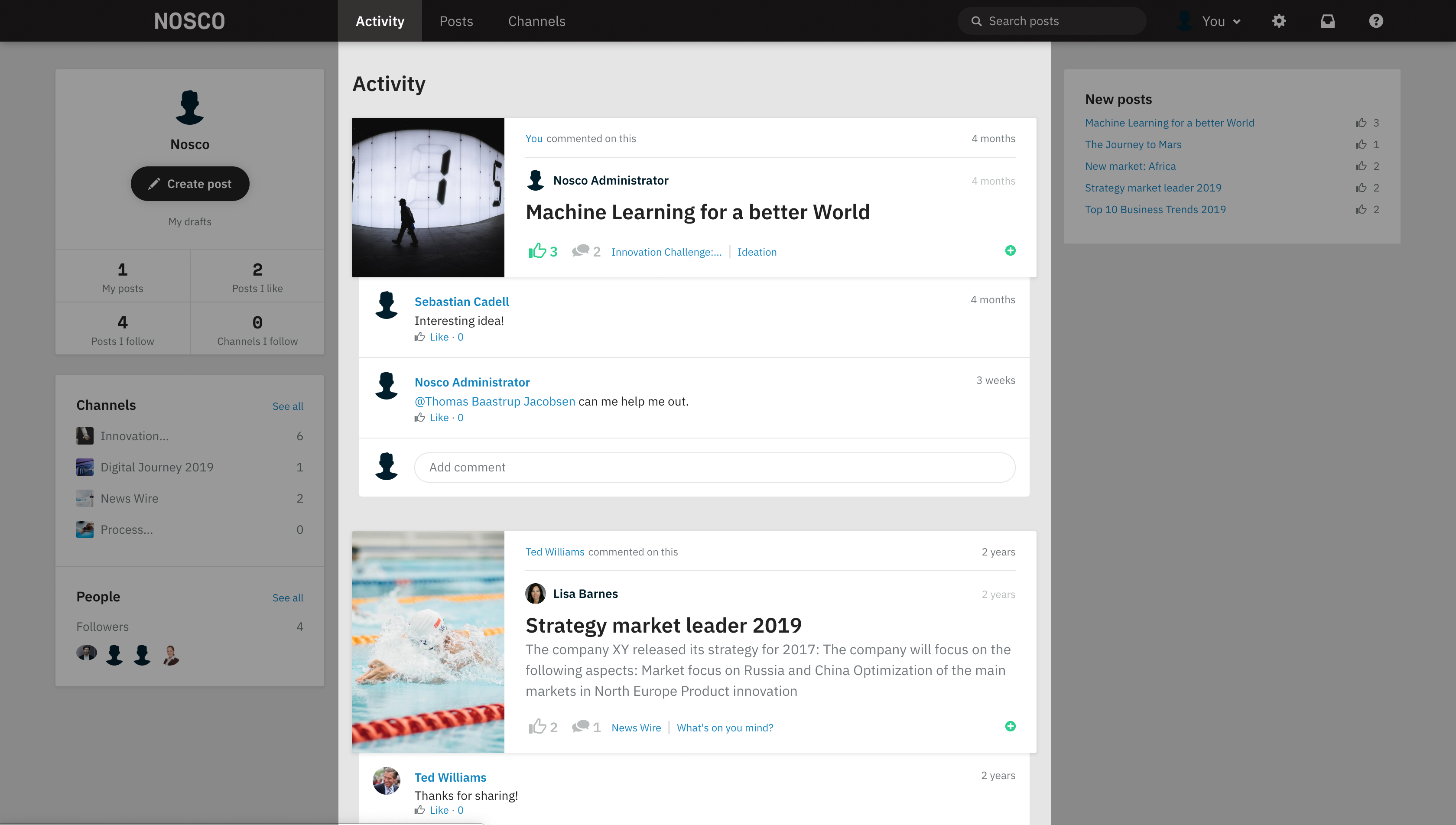Screen dimensions: 1456x825
Task: Switch to the Posts tab
Action: pos(456,21)
